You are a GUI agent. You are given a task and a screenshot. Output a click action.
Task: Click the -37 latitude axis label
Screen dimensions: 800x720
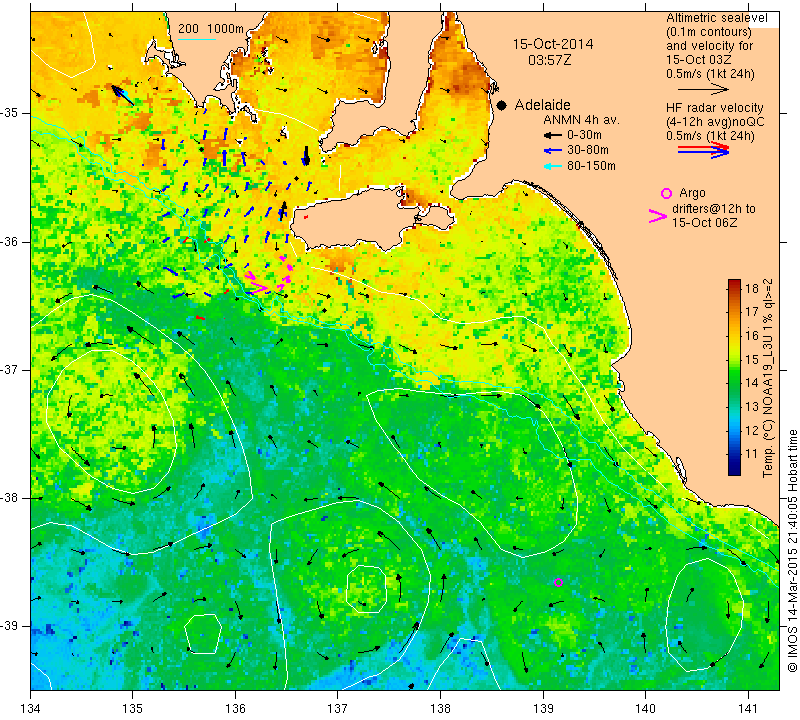pyautogui.click(x=11, y=369)
